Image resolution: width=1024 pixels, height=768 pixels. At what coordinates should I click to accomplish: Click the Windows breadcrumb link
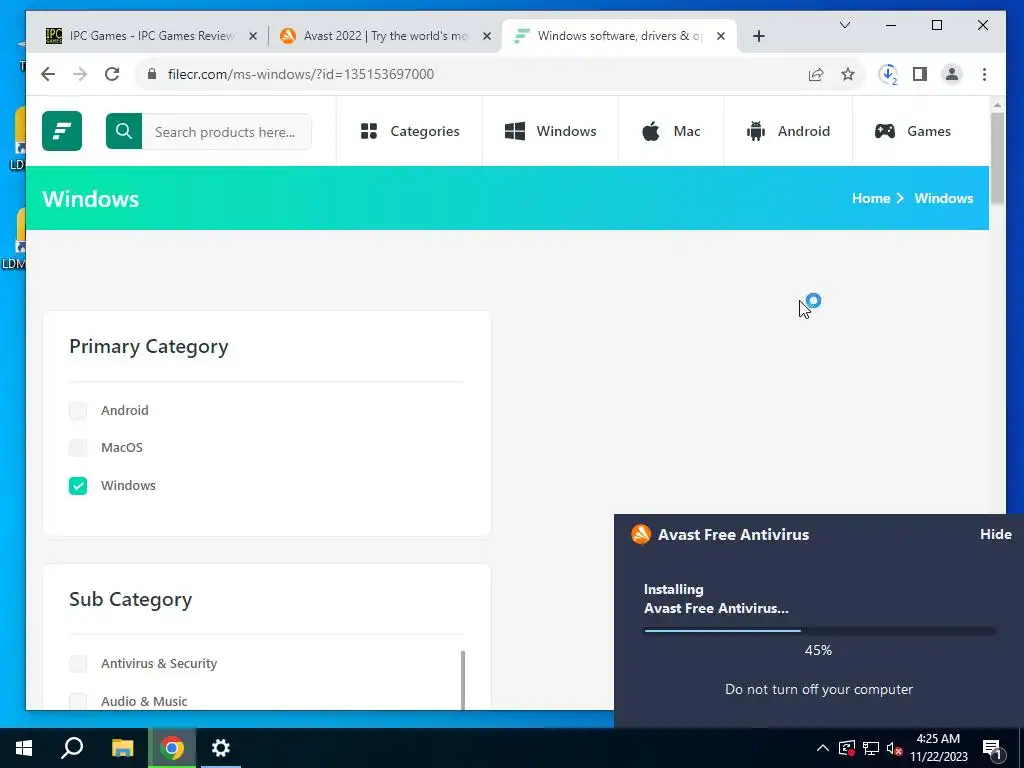click(943, 199)
